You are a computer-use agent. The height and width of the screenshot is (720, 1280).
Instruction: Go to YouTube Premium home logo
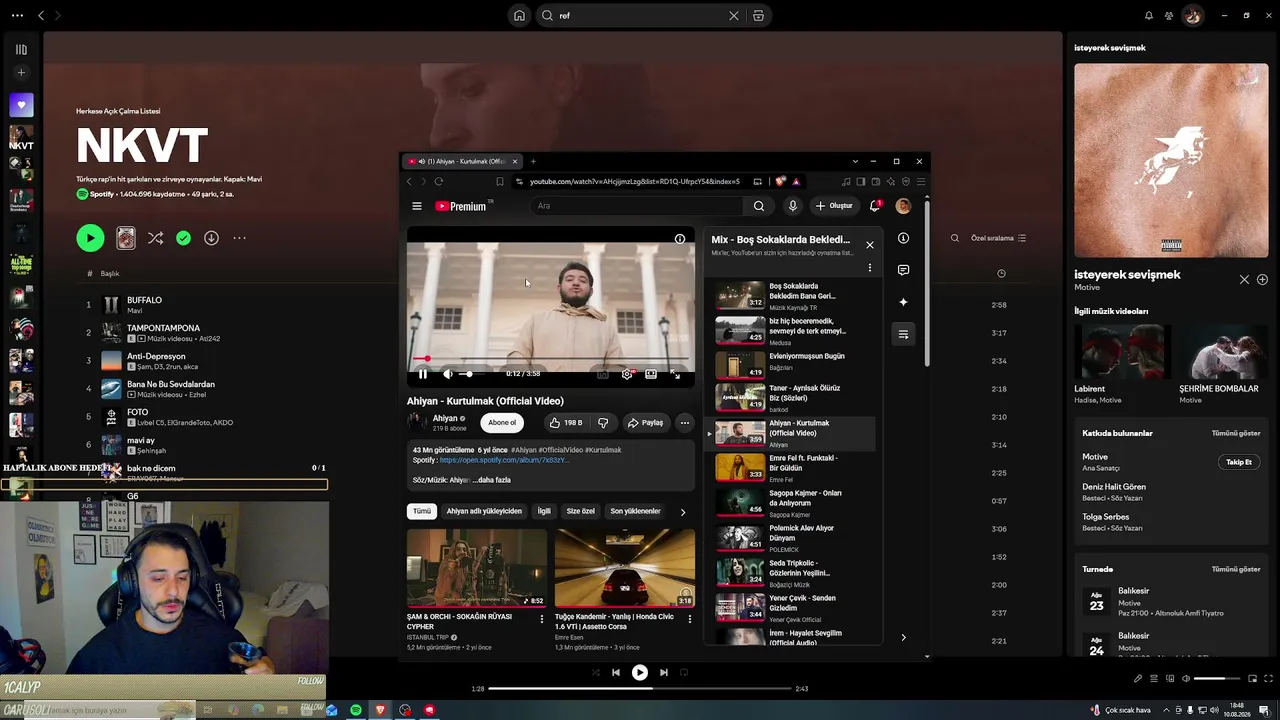460,206
